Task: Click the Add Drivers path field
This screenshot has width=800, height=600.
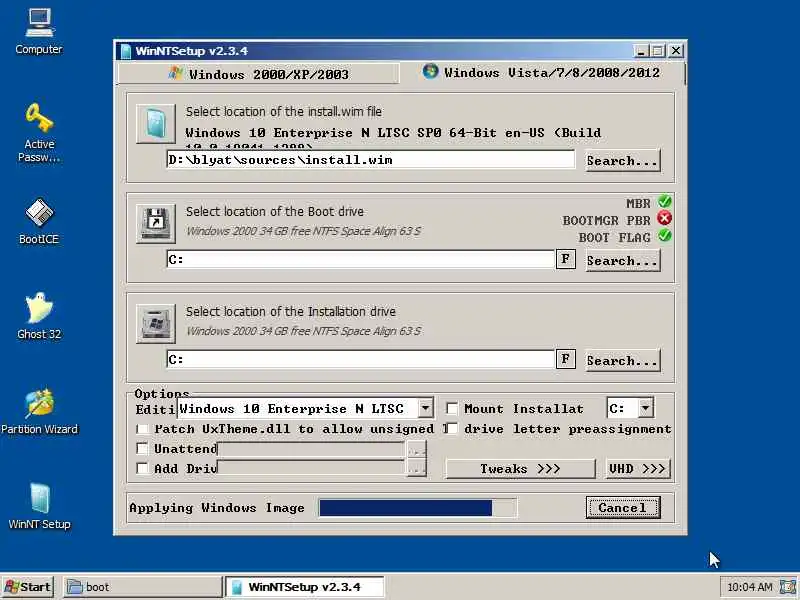Action: coord(312,468)
